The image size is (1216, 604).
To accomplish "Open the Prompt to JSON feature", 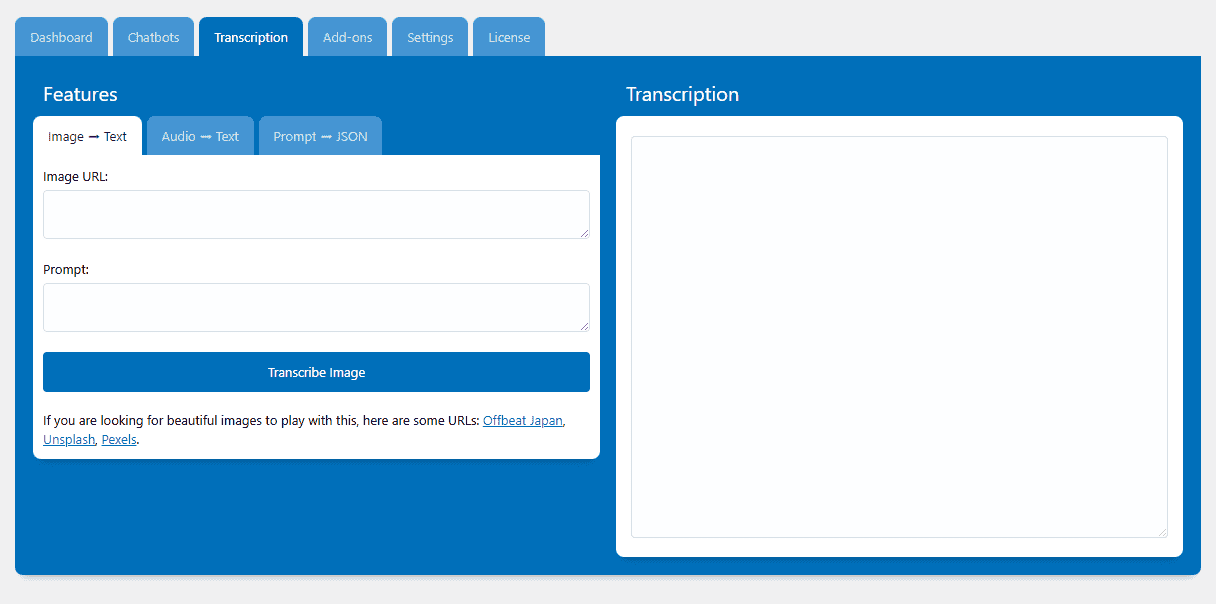I will click(x=320, y=135).
